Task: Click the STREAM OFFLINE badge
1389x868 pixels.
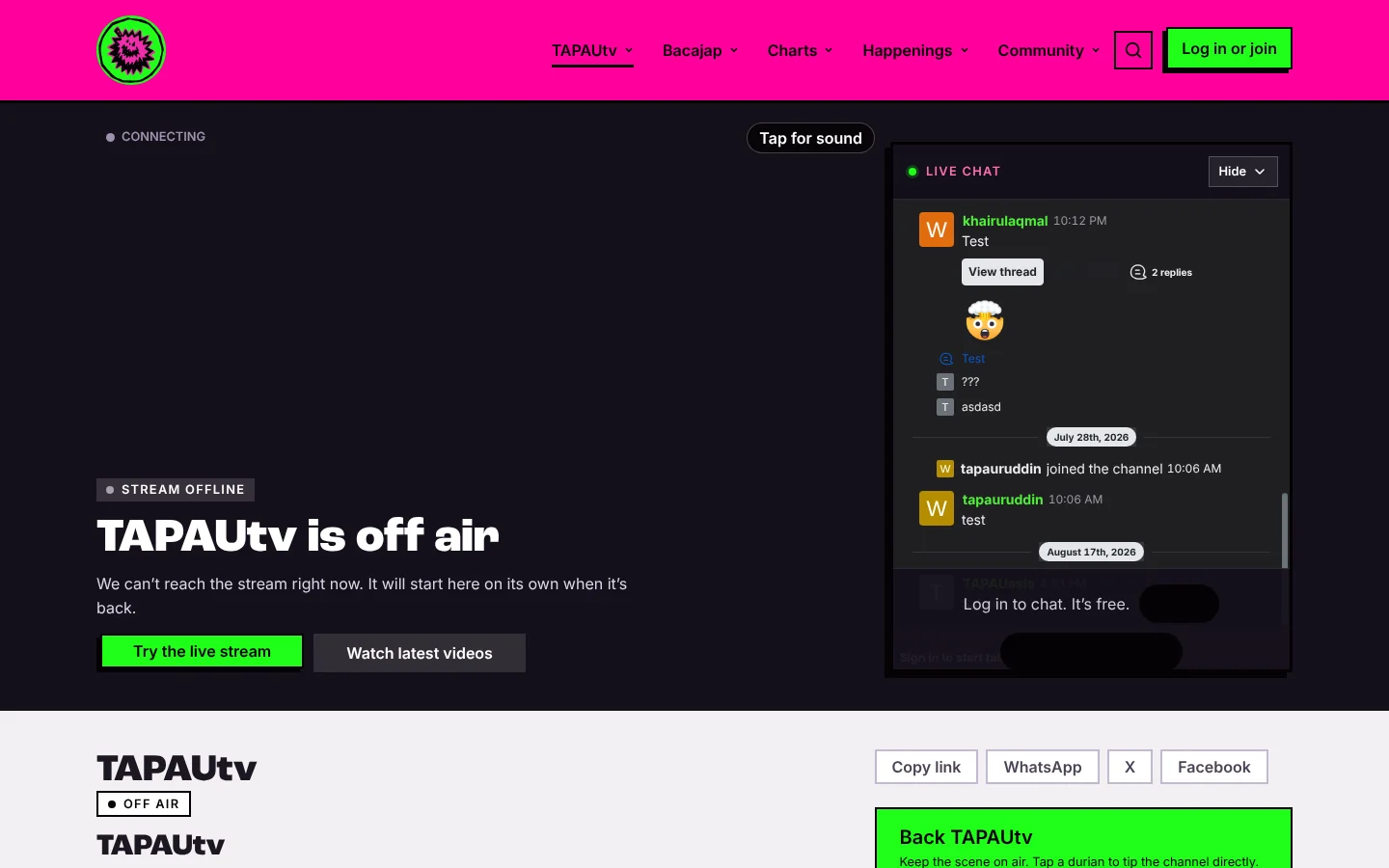Action: point(176,490)
